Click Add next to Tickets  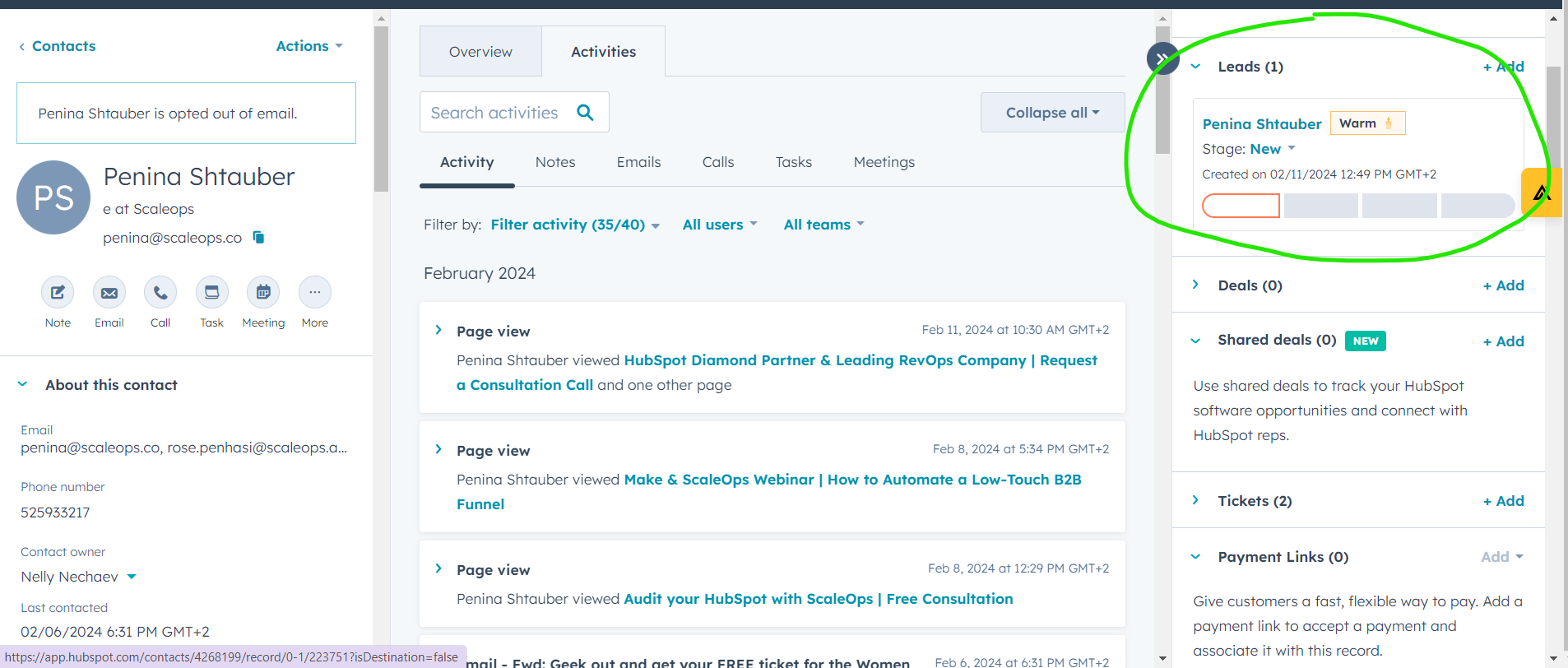(x=1504, y=501)
